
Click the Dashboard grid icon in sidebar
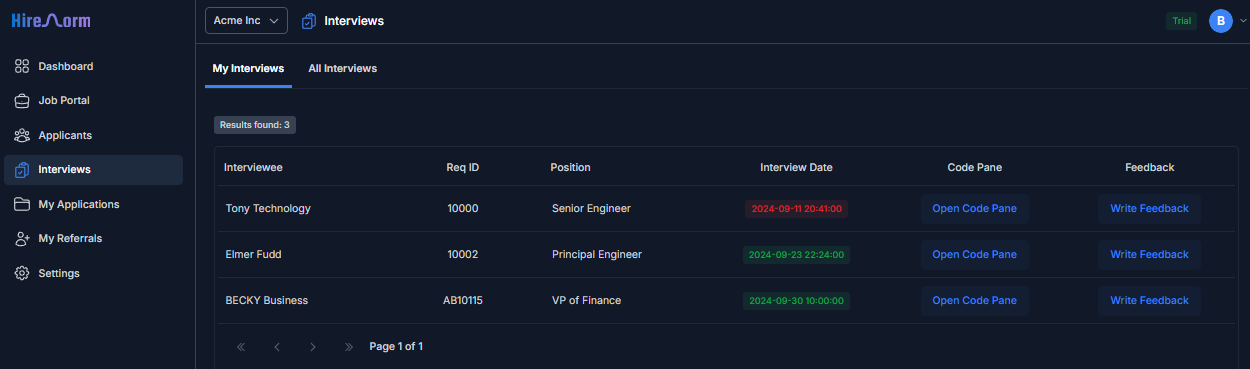[x=22, y=66]
